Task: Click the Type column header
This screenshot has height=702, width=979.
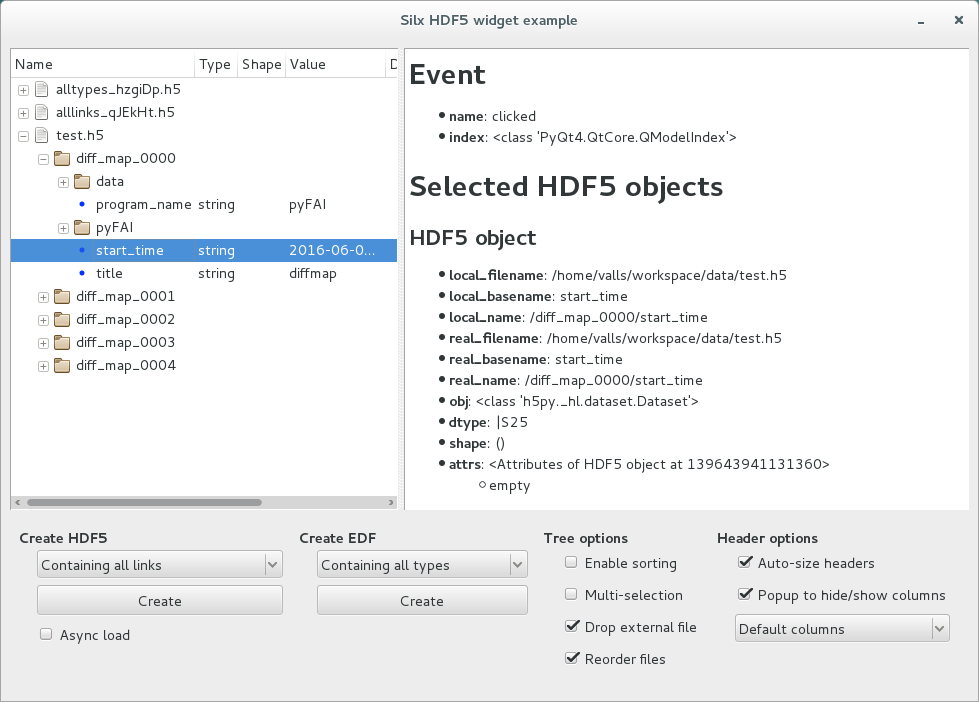Action: pyautogui.click(x=215, y=65)
